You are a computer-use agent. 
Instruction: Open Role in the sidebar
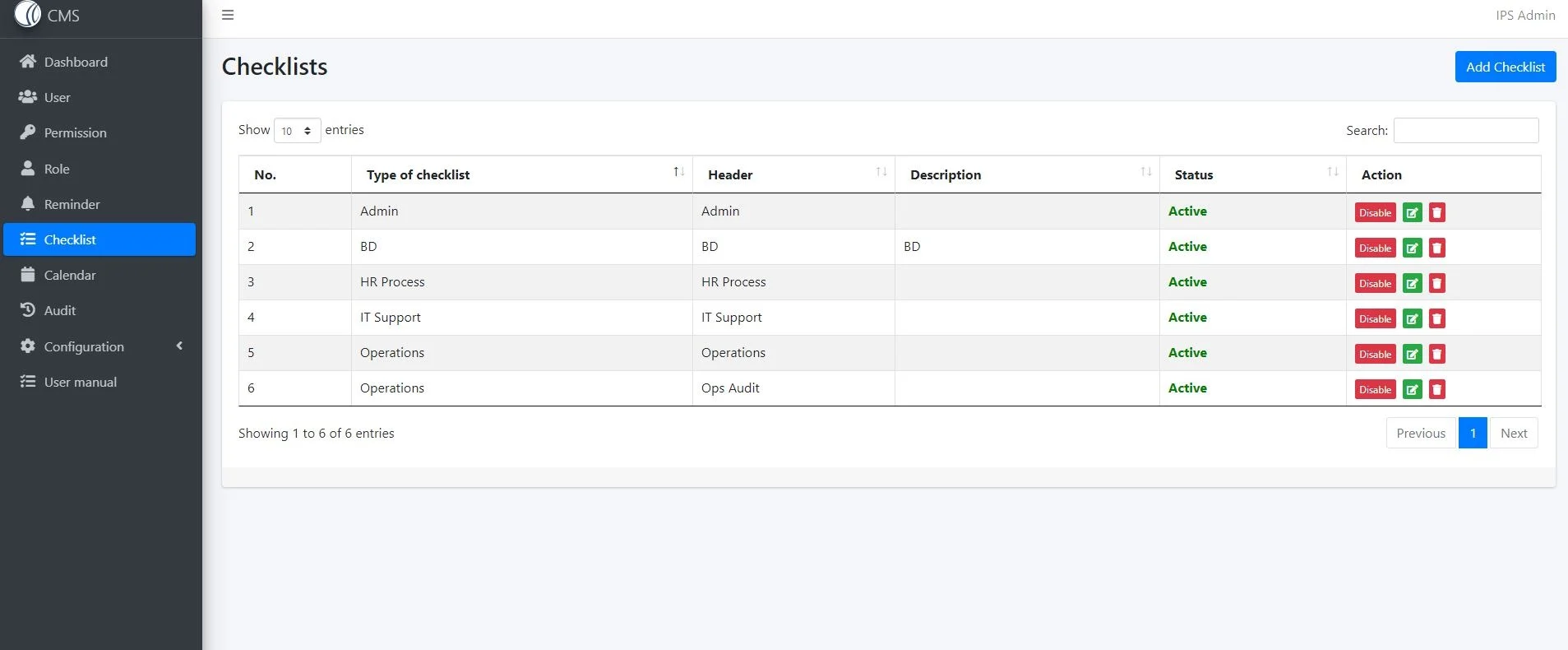coord(99,169)
